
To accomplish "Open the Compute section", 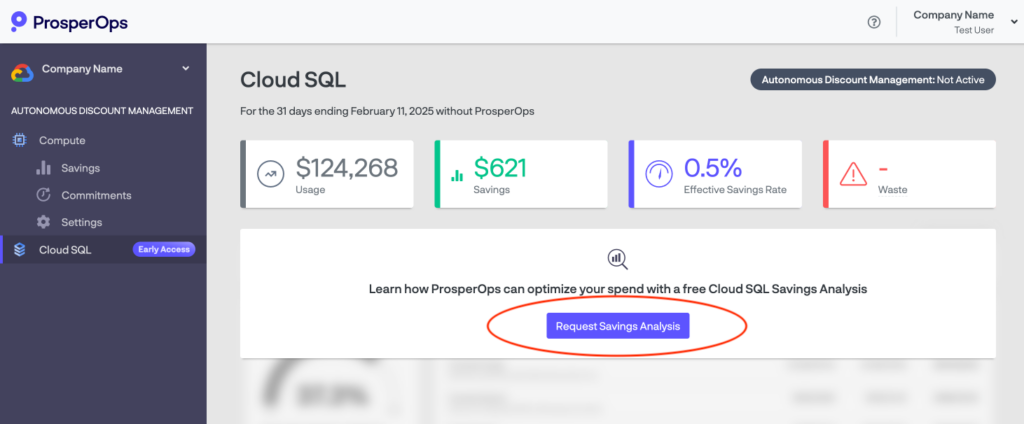I will [x=62, y=140].
